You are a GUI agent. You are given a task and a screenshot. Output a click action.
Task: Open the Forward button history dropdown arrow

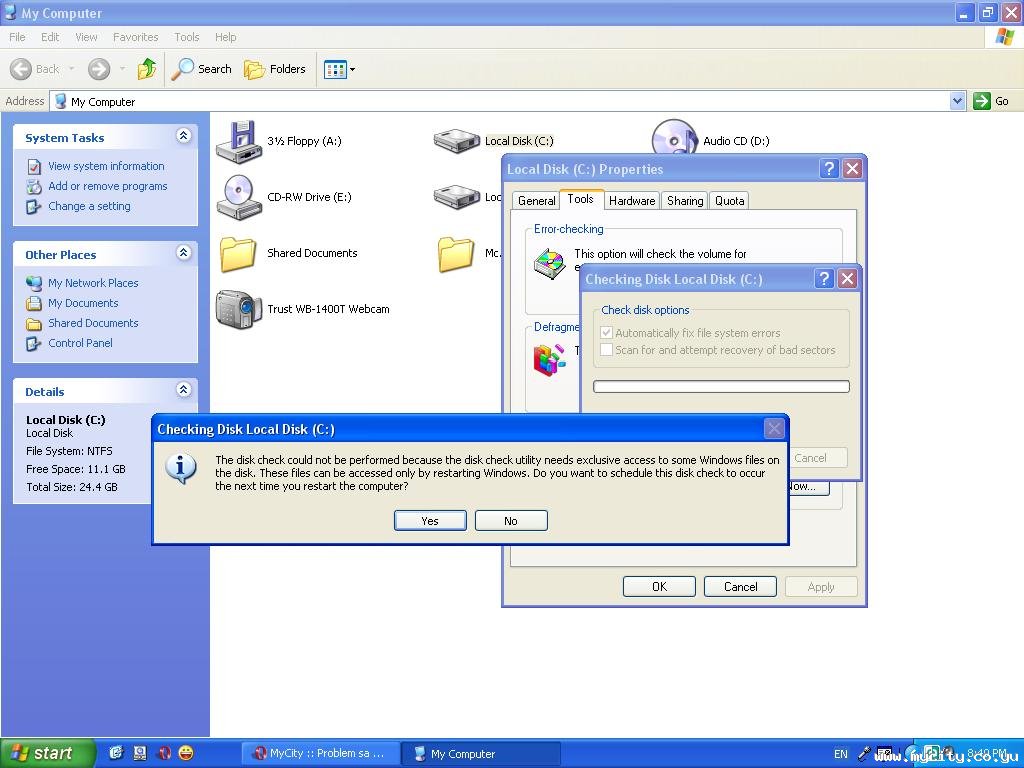[122, 69]
